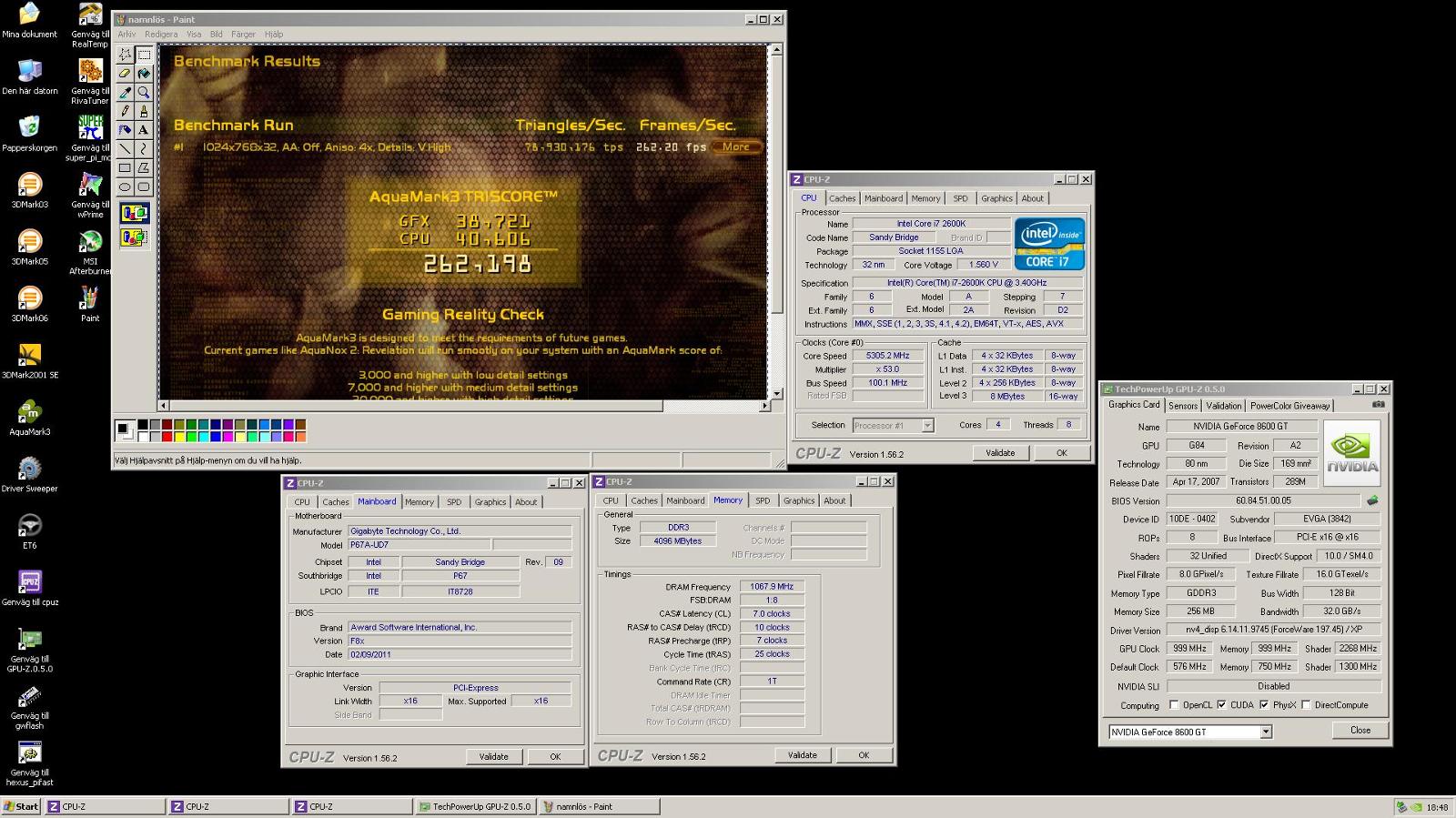
Task: Select the transparent selection mode option in Paint
Action: (x=135, y=237)
